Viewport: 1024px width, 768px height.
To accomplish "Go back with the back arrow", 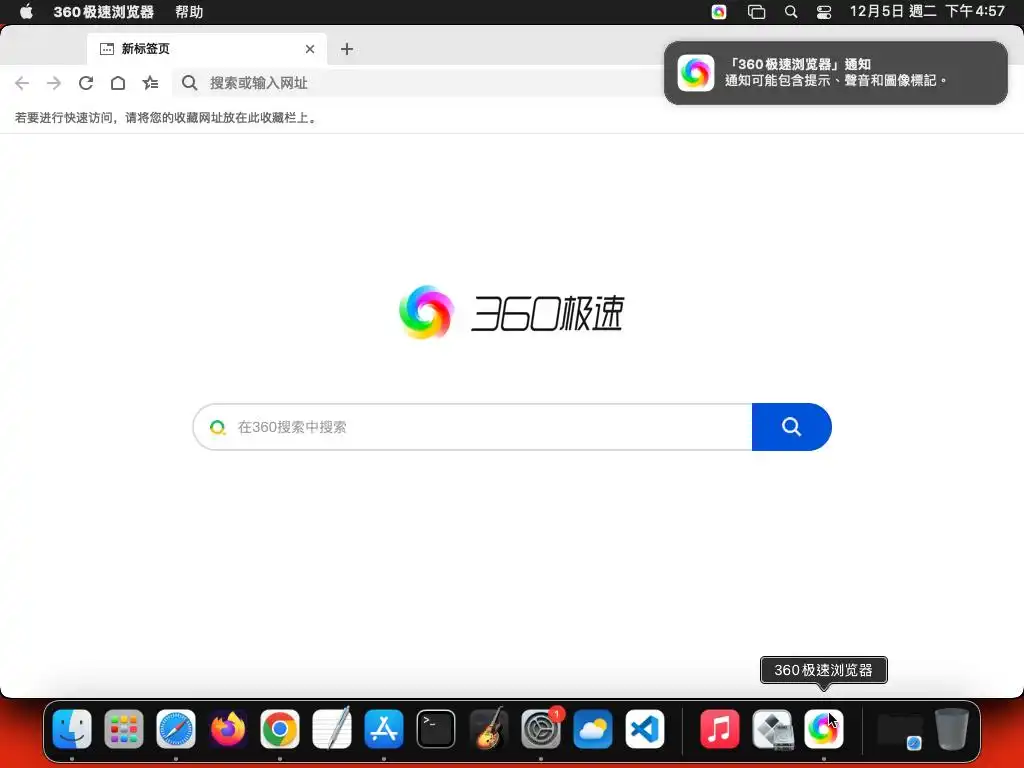I will click(x=22, y=83).
